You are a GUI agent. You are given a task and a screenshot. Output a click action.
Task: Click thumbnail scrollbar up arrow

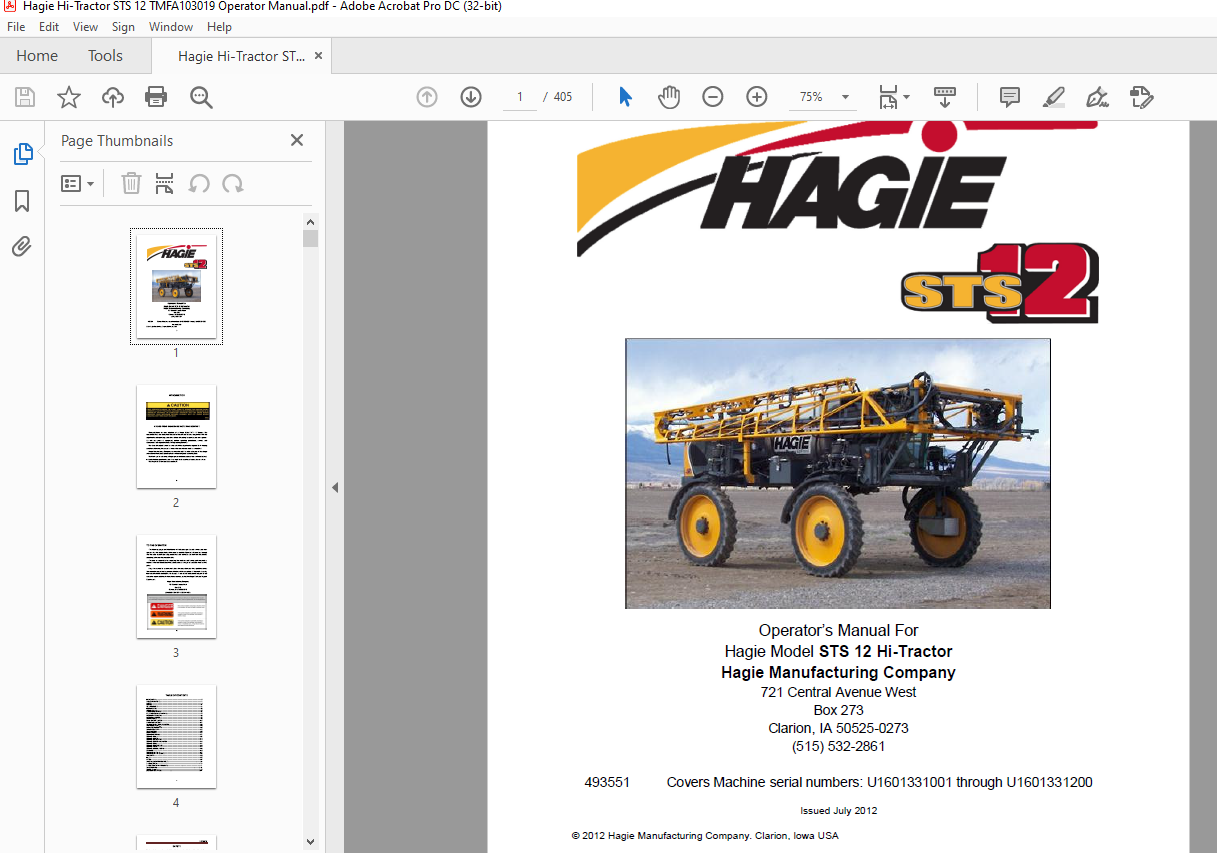tap(310, 222)
